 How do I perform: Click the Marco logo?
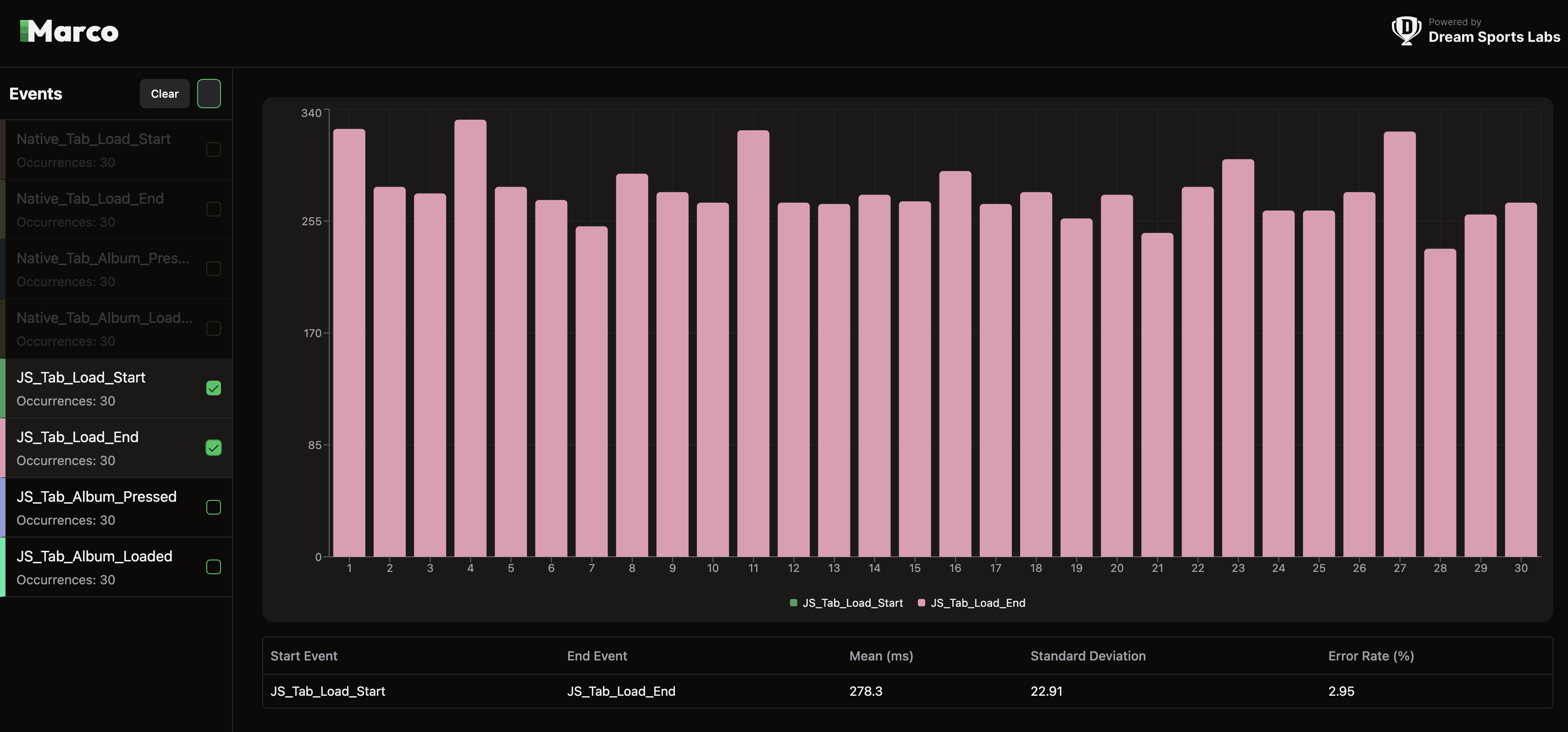69,32
